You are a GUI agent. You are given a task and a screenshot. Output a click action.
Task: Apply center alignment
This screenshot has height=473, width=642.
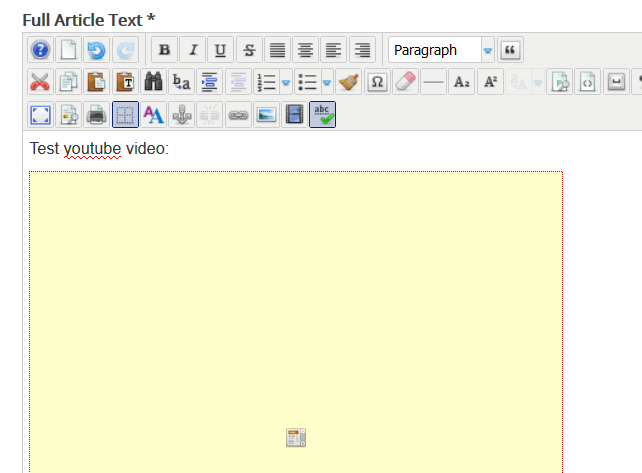(305, 50)
